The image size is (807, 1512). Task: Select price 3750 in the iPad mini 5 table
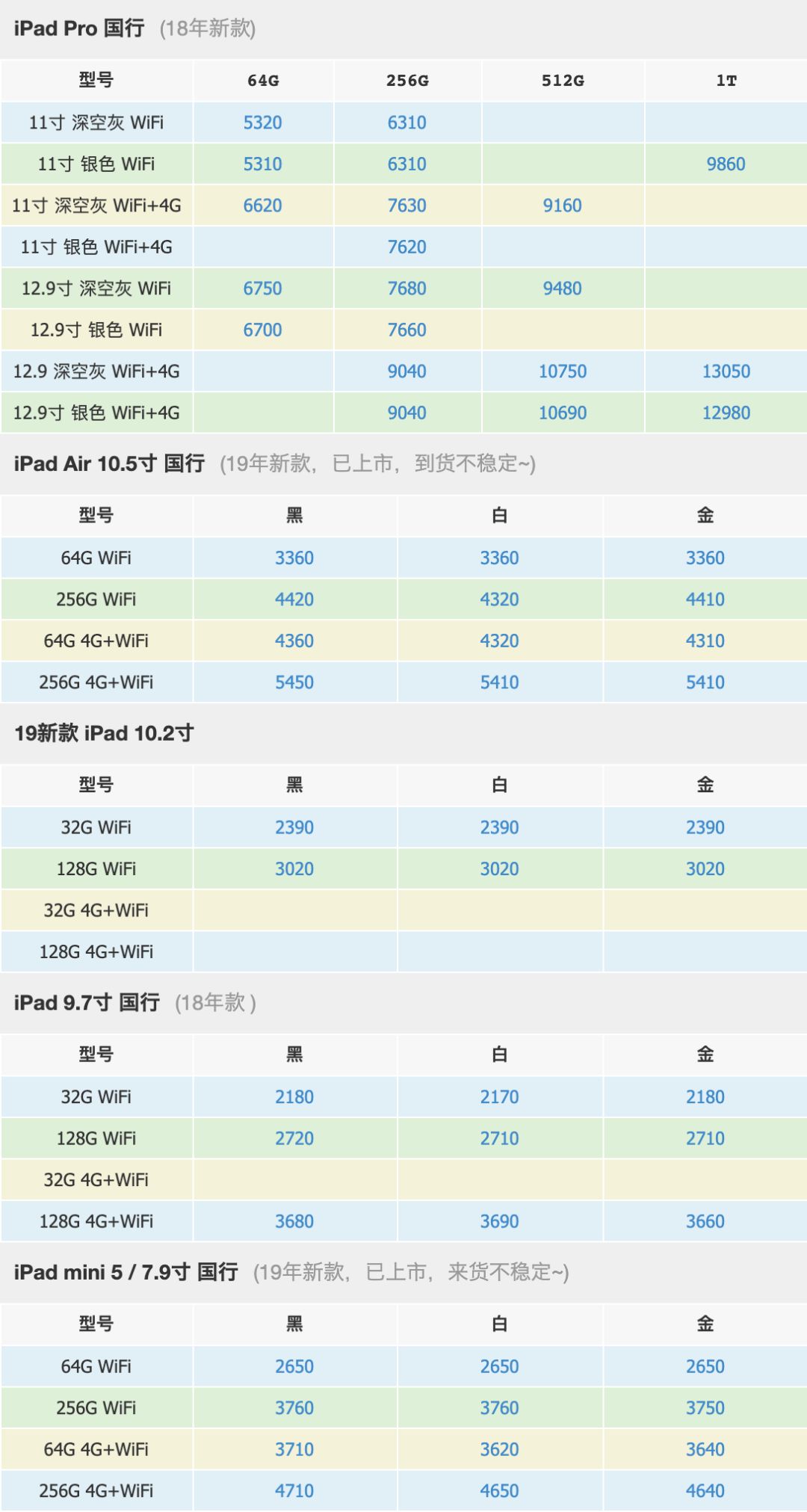(705, 1408)
